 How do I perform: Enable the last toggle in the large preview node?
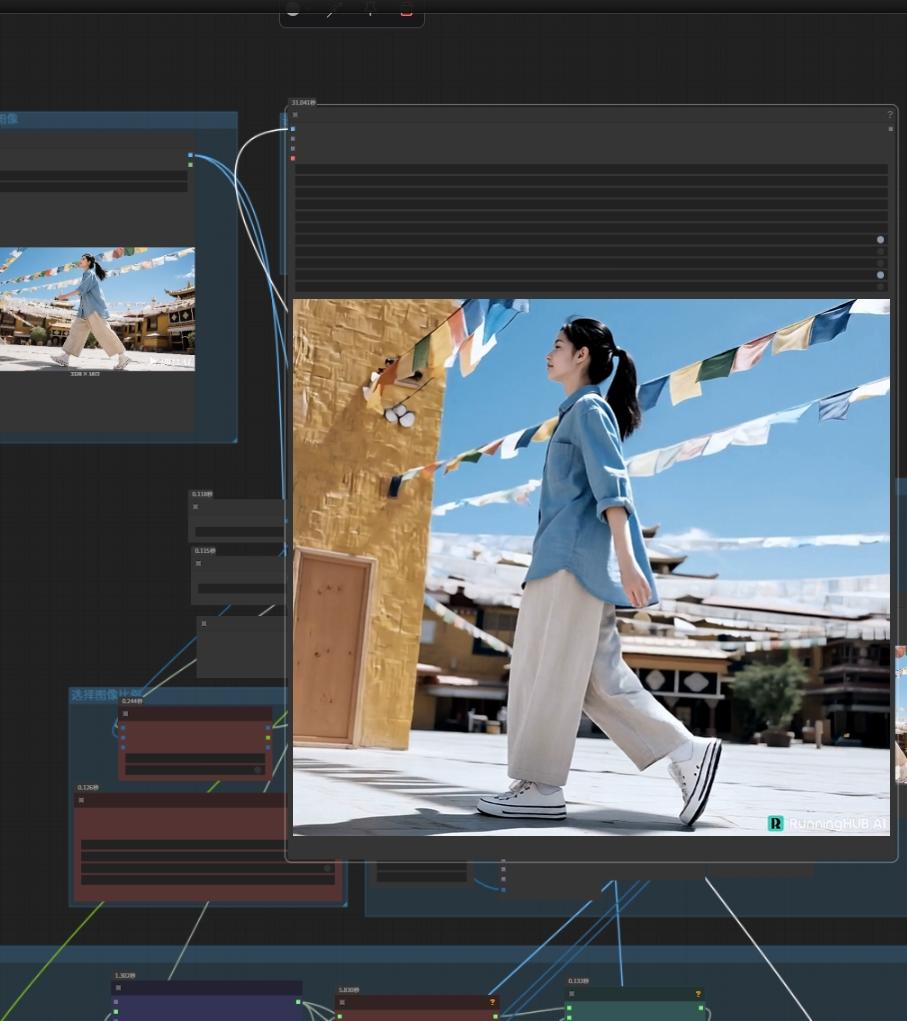(x=880, y=287)
